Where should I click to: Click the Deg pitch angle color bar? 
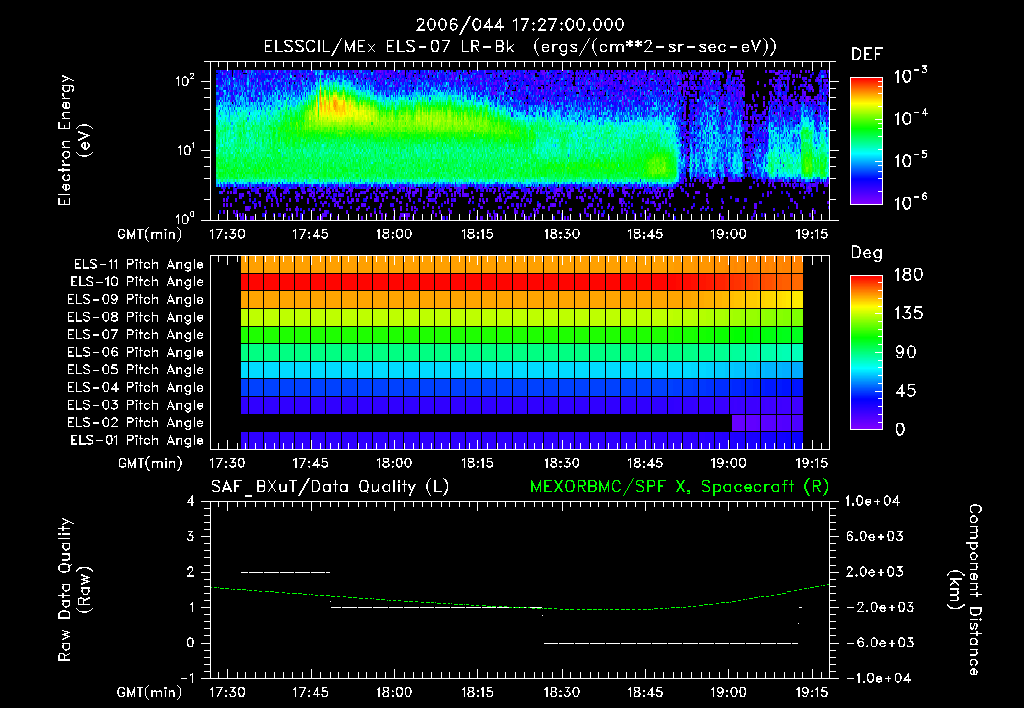[x=866, y=352]
